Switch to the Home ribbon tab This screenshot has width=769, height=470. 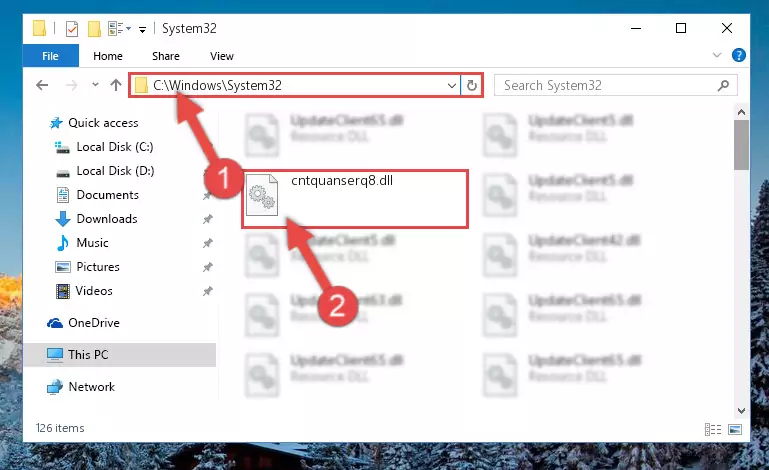108,56
